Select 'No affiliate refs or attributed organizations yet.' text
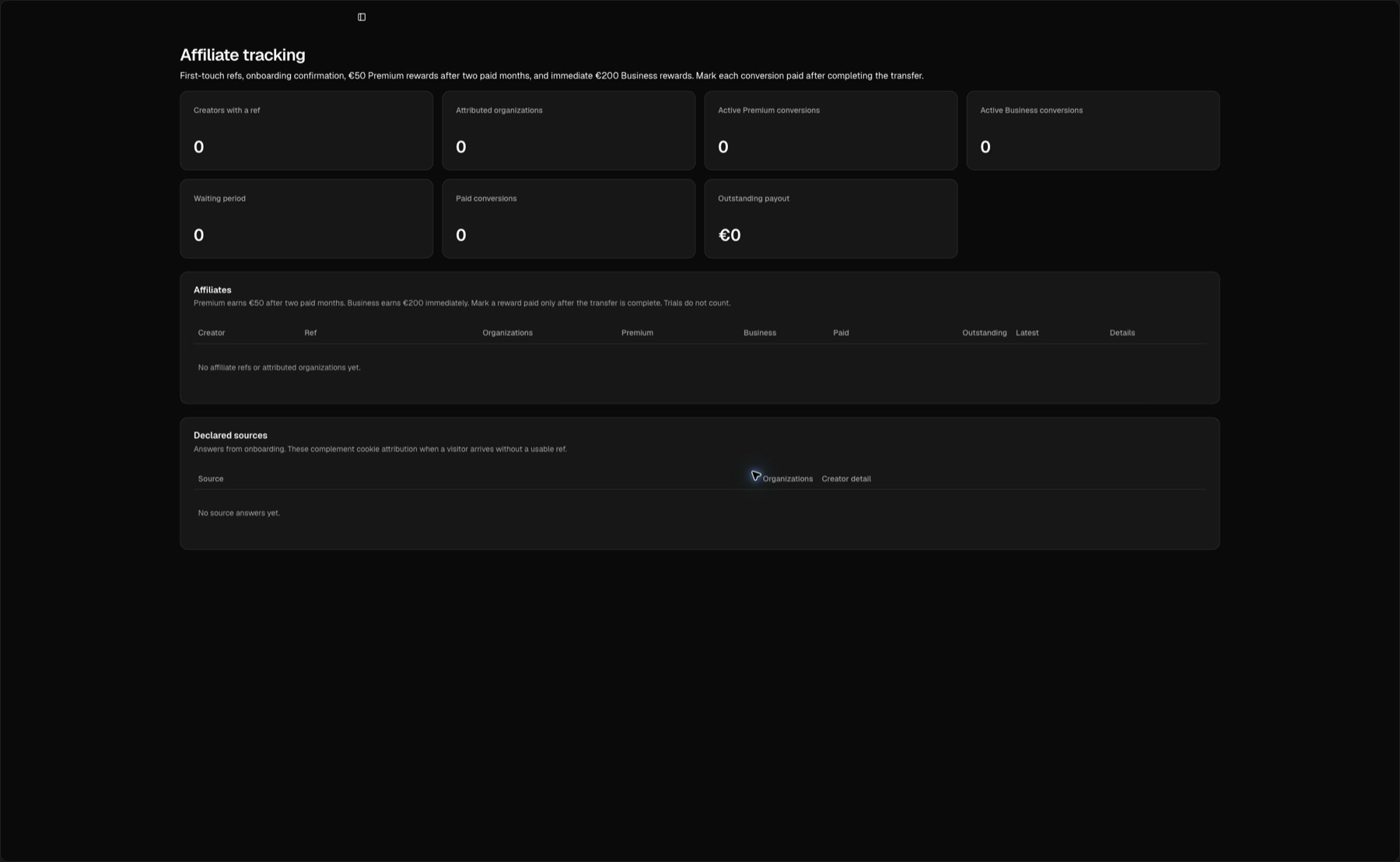 click(279, 367)
